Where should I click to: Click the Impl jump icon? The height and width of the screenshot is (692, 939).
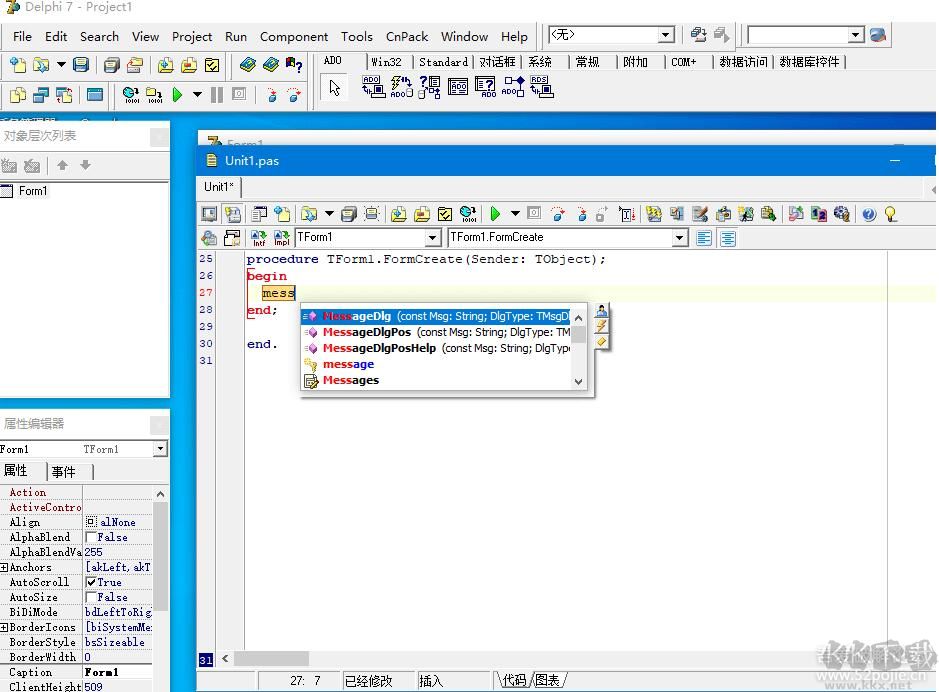coord(281,238)
